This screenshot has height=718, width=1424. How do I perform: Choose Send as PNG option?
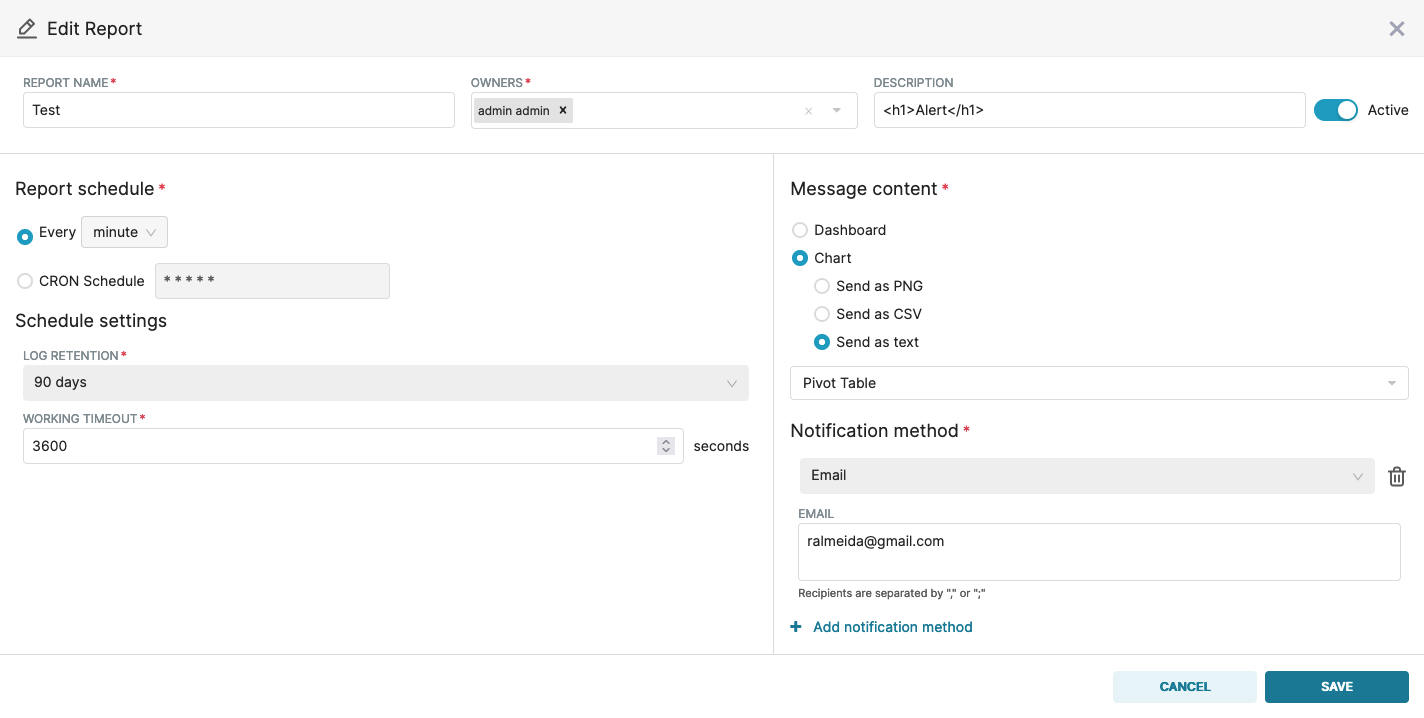(822, 286)
